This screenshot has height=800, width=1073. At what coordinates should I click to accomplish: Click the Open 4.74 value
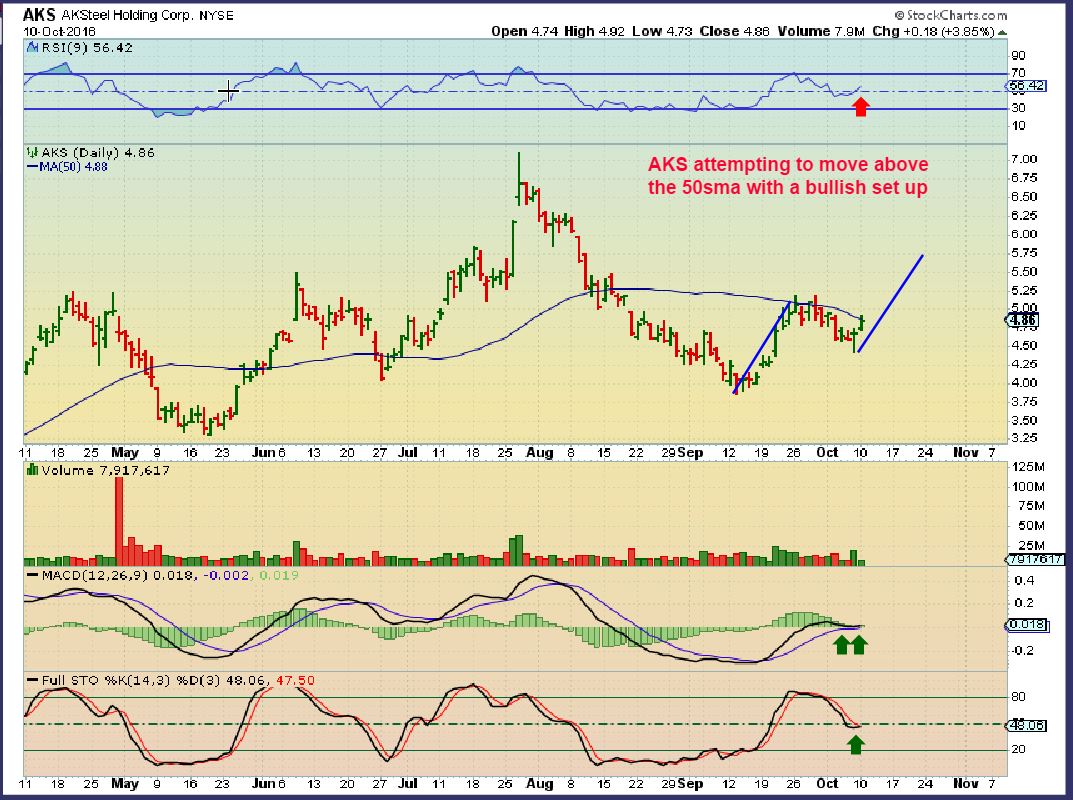pyautogui.click(x=525, y=31)
